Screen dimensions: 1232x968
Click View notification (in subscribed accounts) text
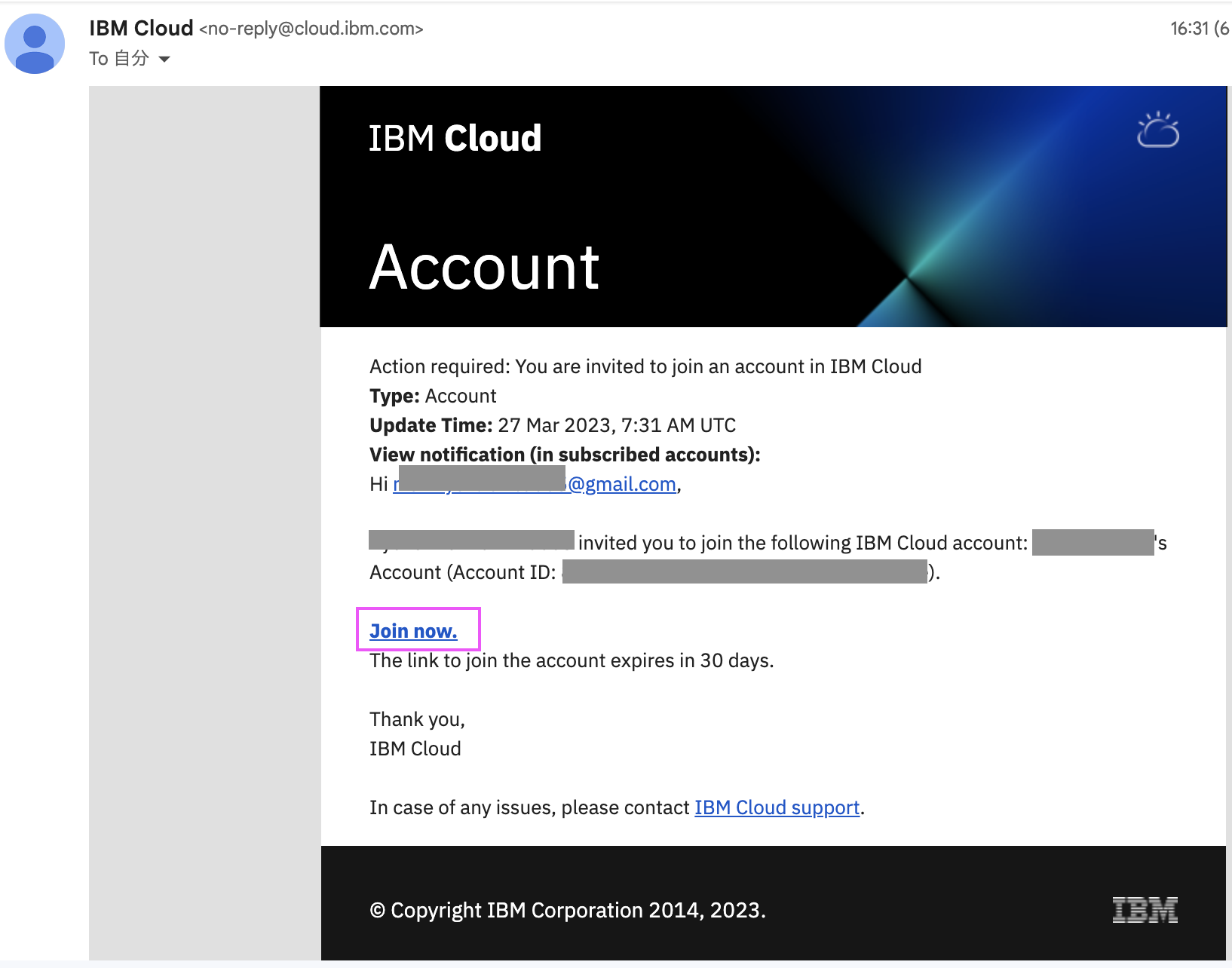point(565,455)
